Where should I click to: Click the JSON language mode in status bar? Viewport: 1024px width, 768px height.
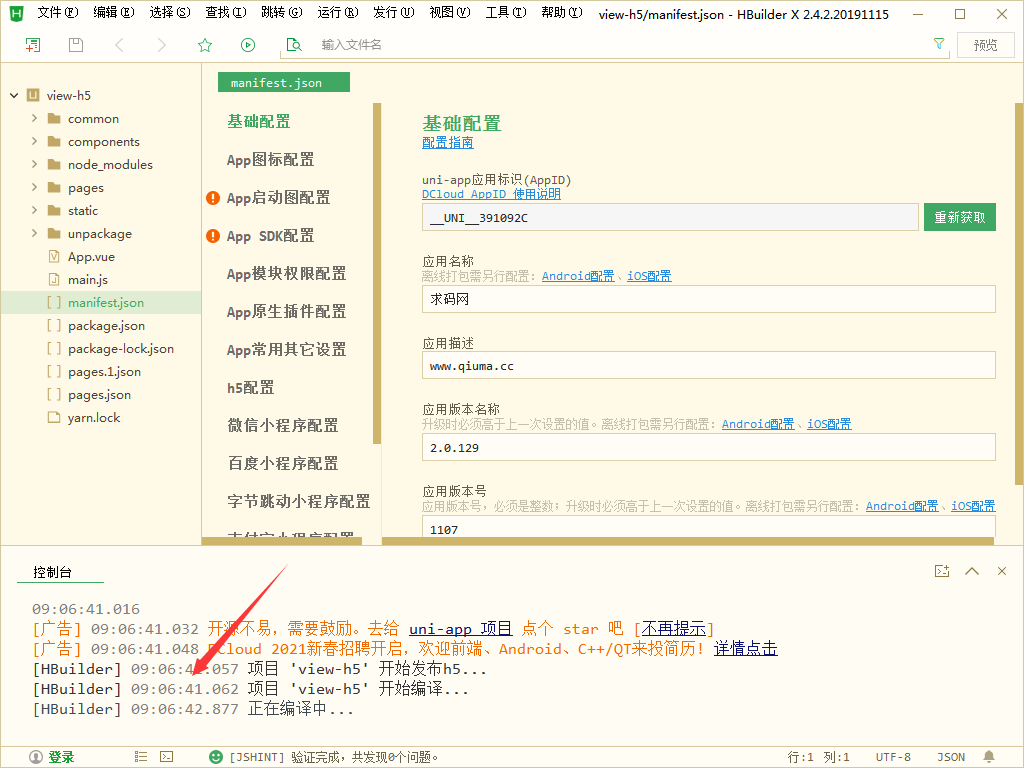coord(951,757)
